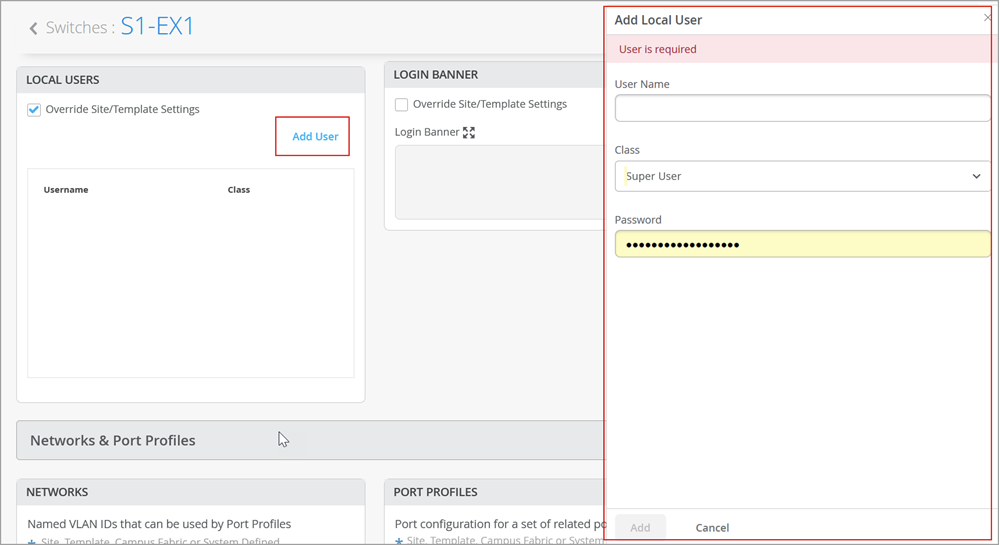Click the 'User is required' error message
This screenshot has height=545, width=1000.
658,49
